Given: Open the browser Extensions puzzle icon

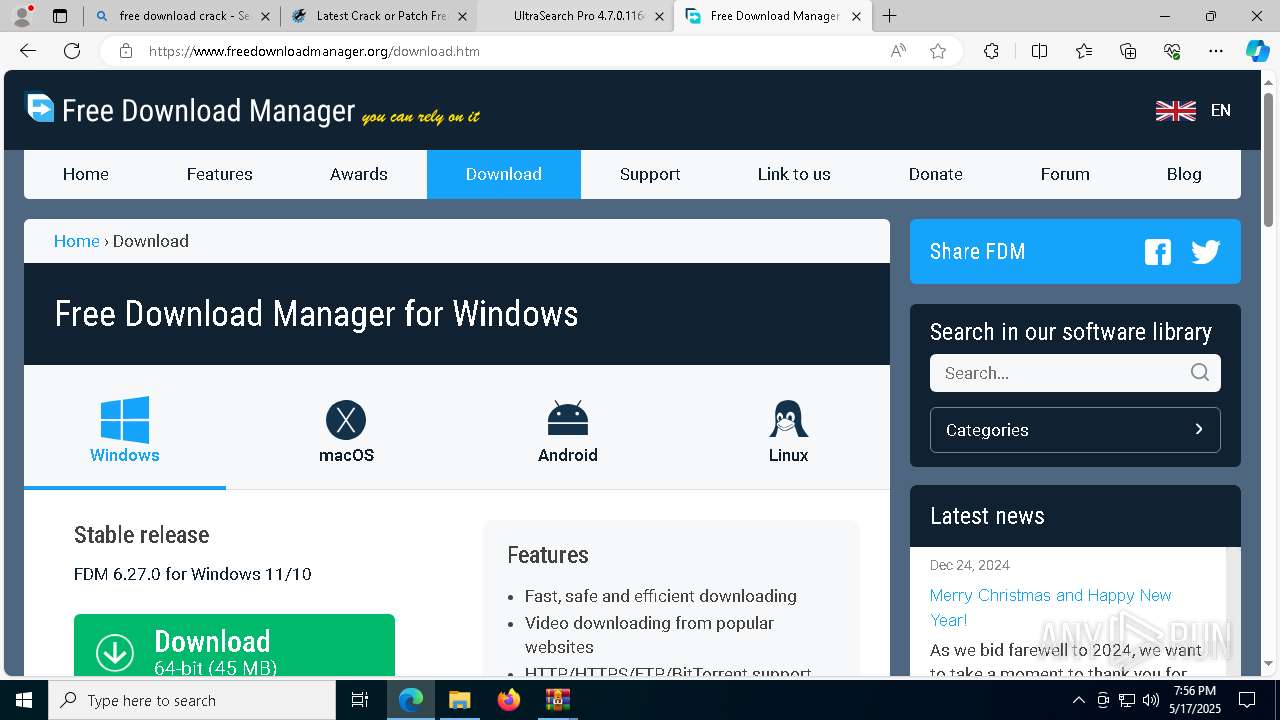Looking at the screenshot, I should coord(991,51).
